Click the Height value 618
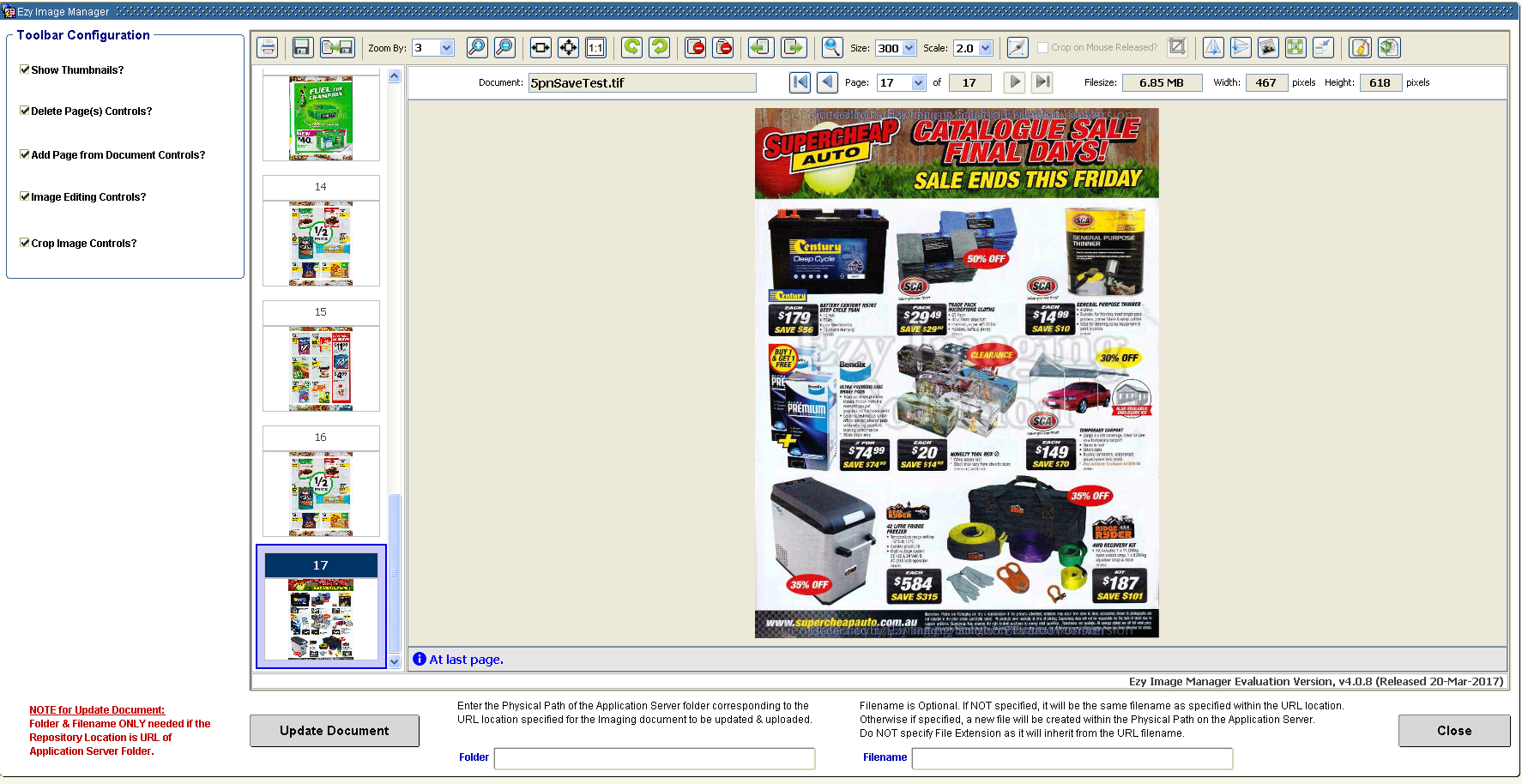 (1380, 82)
